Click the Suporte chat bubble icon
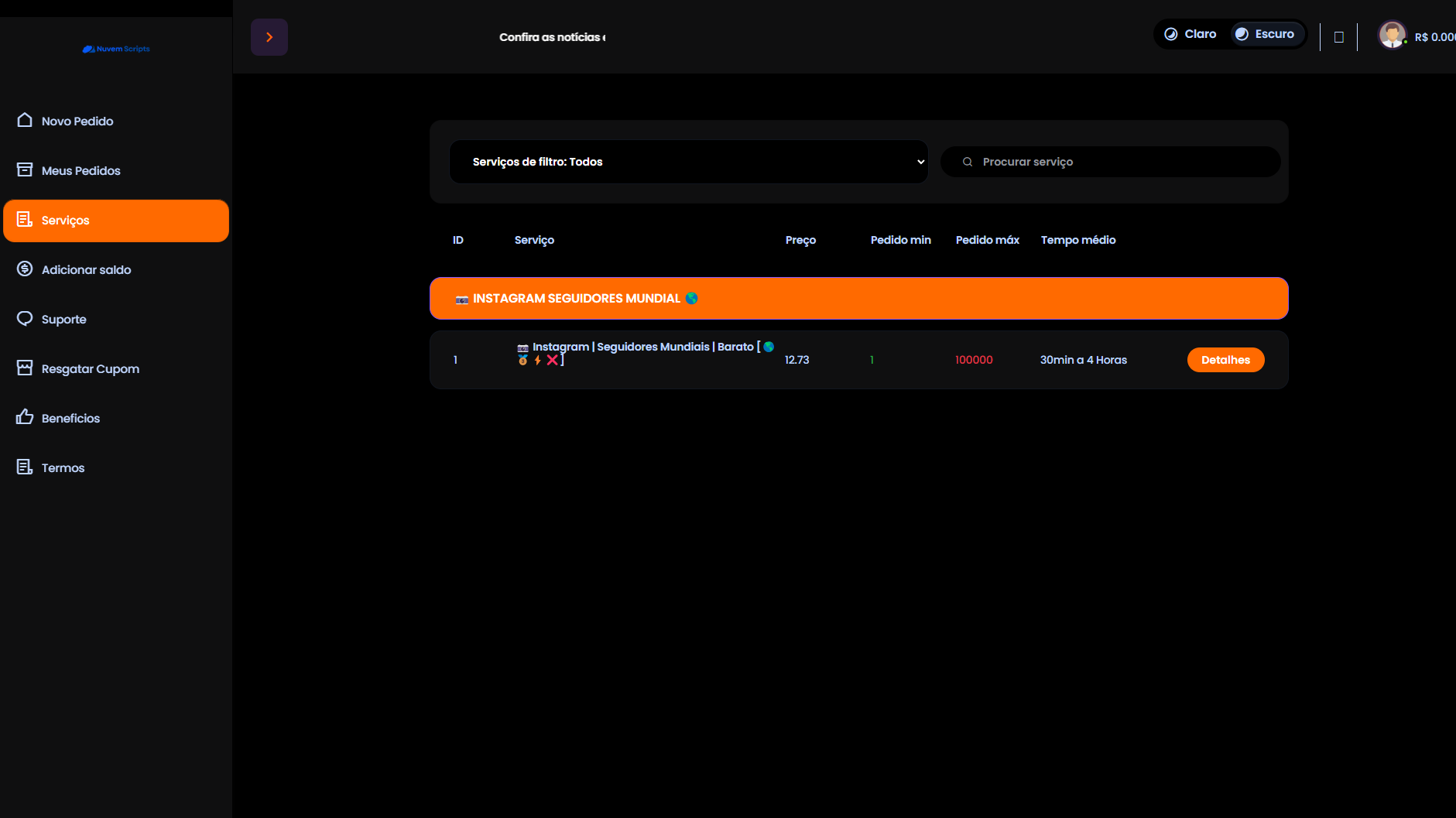1456x818 pixels. tap(25, 318)
